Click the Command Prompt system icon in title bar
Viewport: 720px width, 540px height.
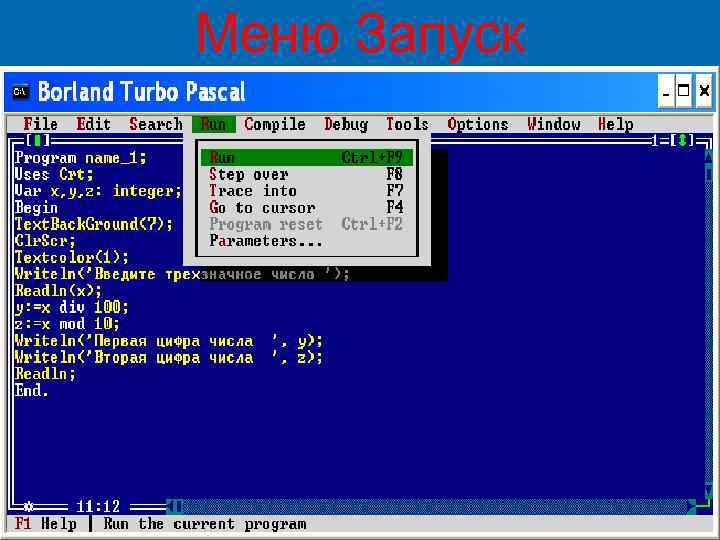click(x=20, y=92)
